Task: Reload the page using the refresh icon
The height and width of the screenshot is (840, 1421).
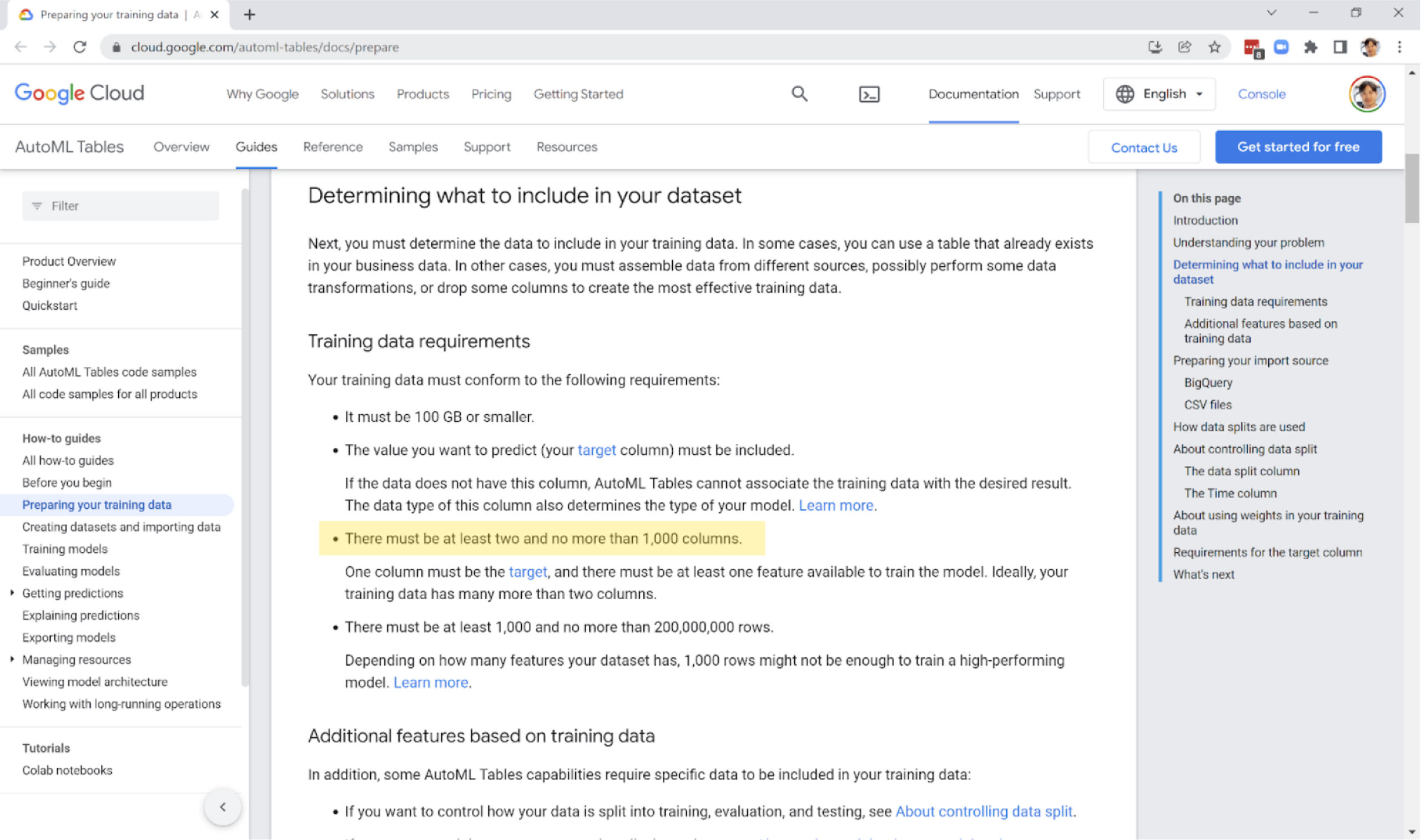Action: pos(79,47)
